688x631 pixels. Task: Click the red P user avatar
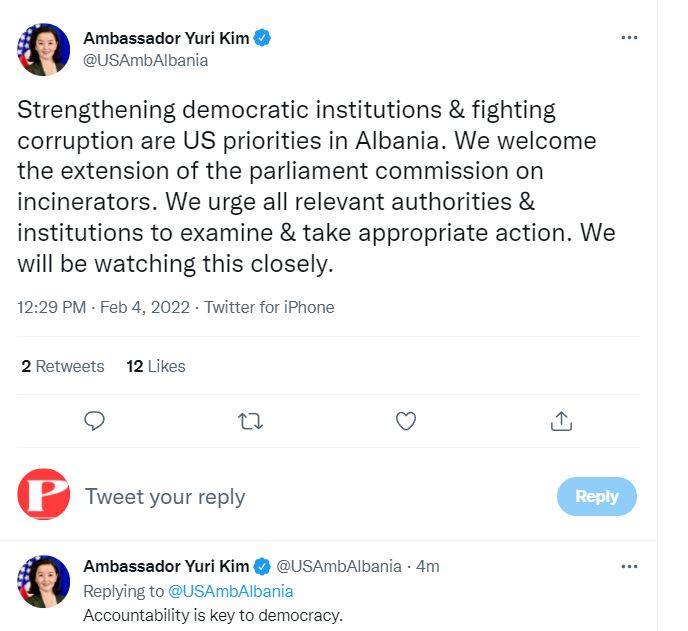43,494
